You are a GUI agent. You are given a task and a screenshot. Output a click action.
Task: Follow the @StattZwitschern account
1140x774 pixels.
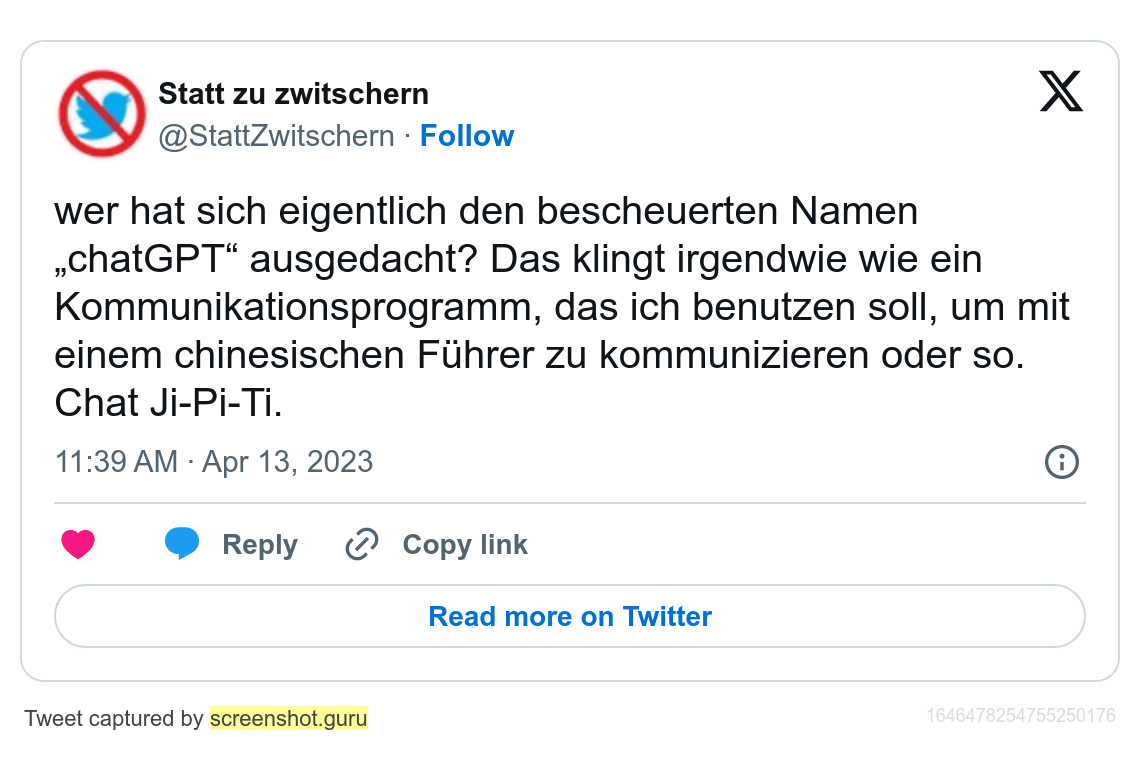(467, 136)
